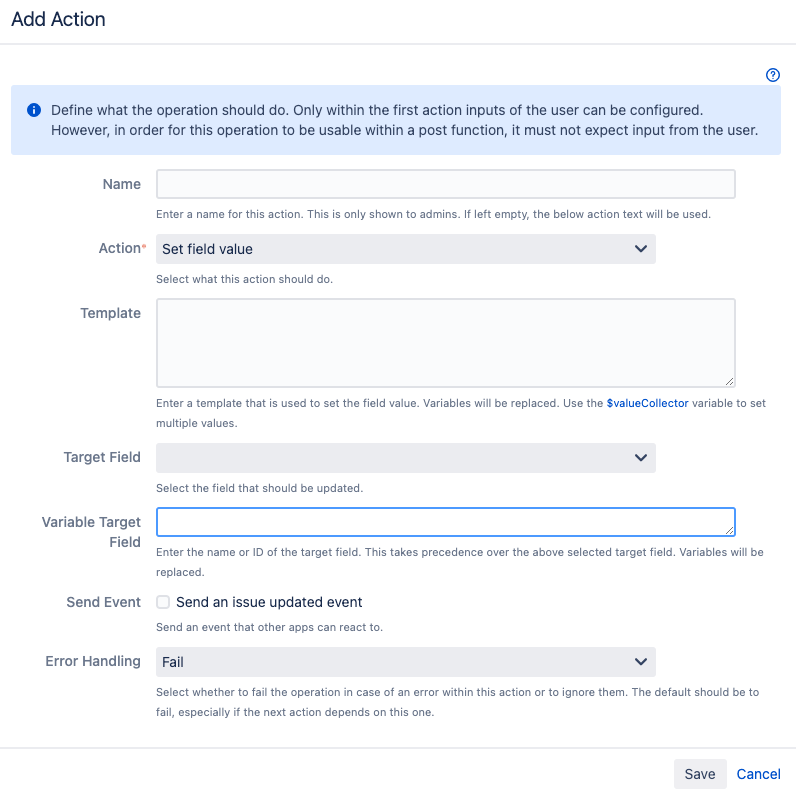Click the info icon in blue banner

pos(34,110)
